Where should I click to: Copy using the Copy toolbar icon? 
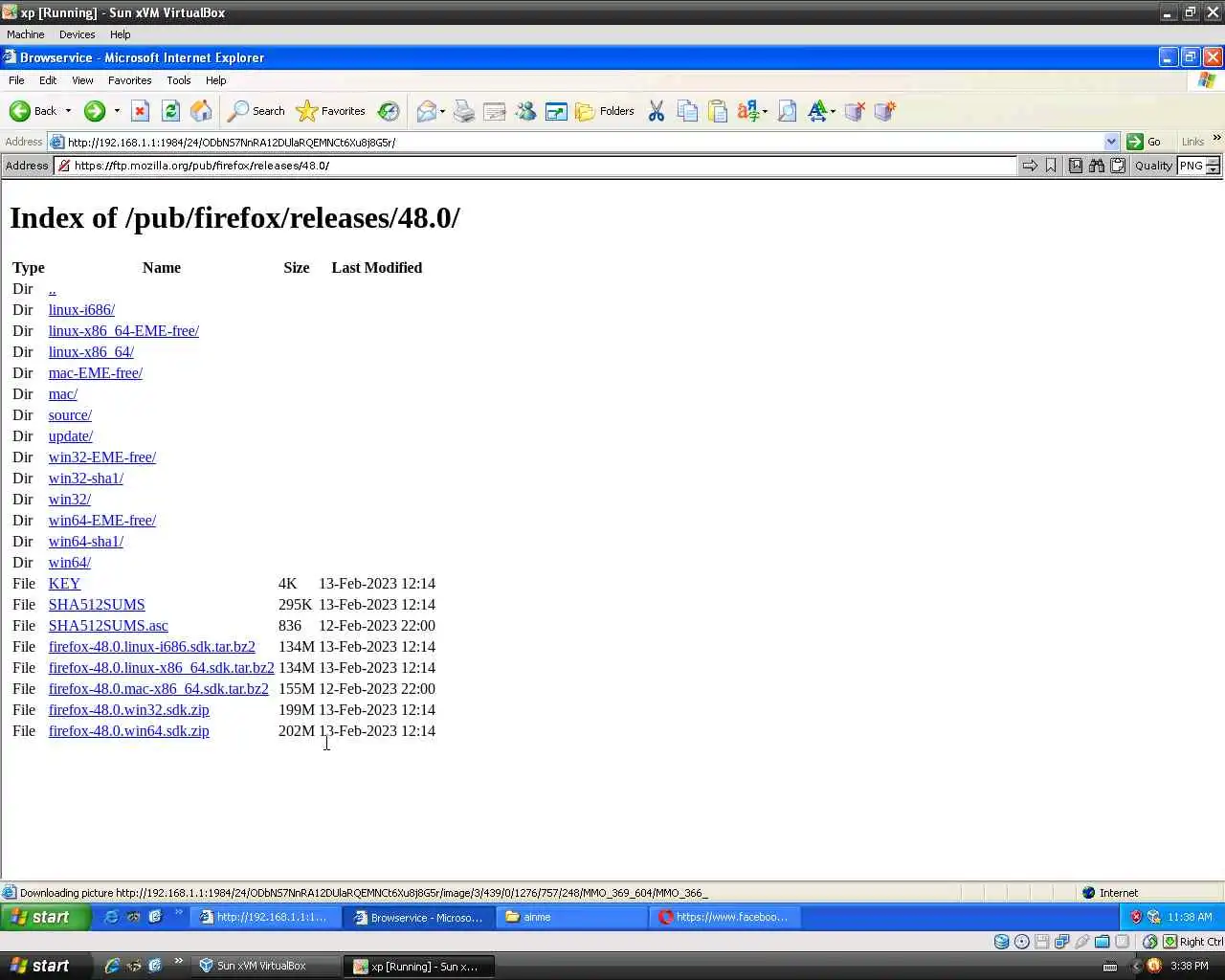[687, 111]
